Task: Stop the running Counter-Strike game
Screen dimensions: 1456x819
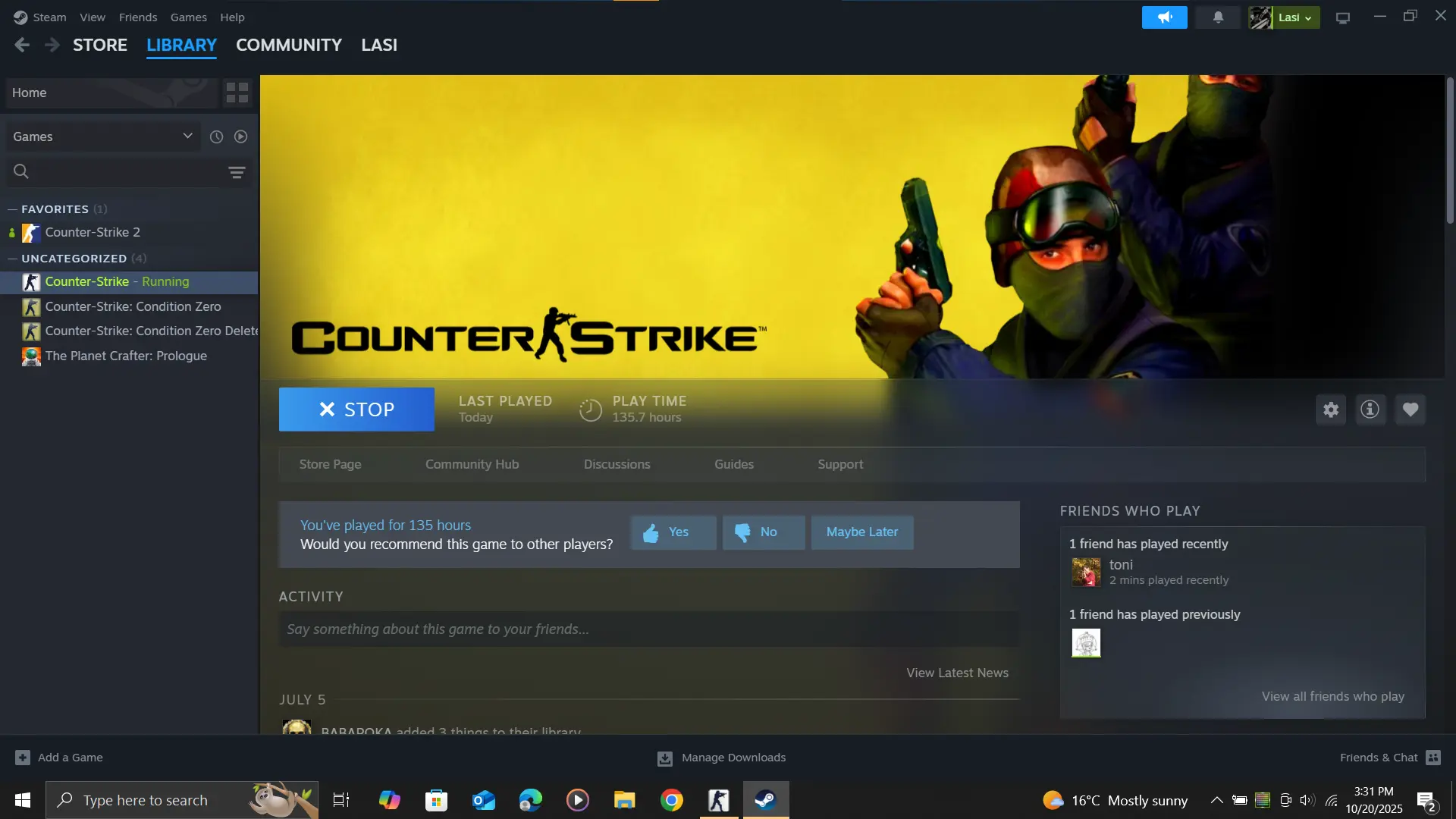Action: [x=356, y=409]
